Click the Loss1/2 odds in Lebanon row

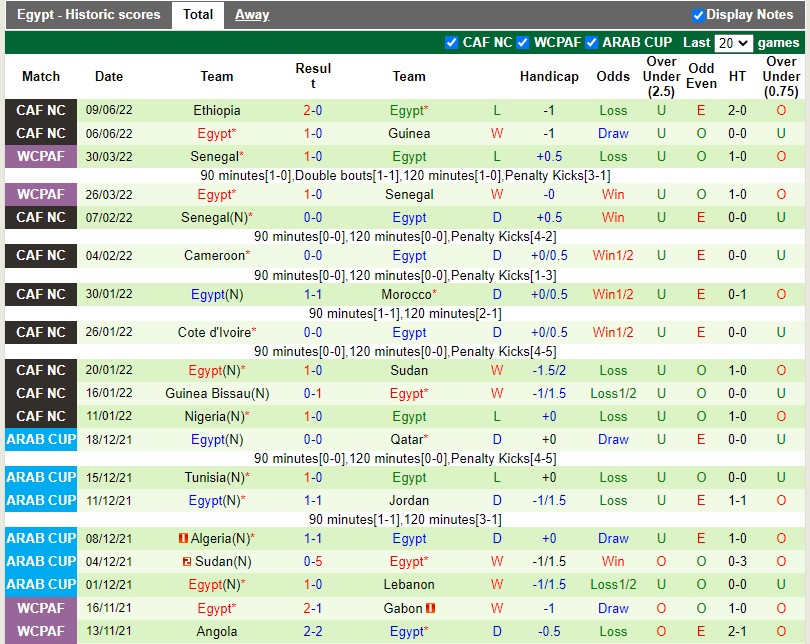pos(613,585)
